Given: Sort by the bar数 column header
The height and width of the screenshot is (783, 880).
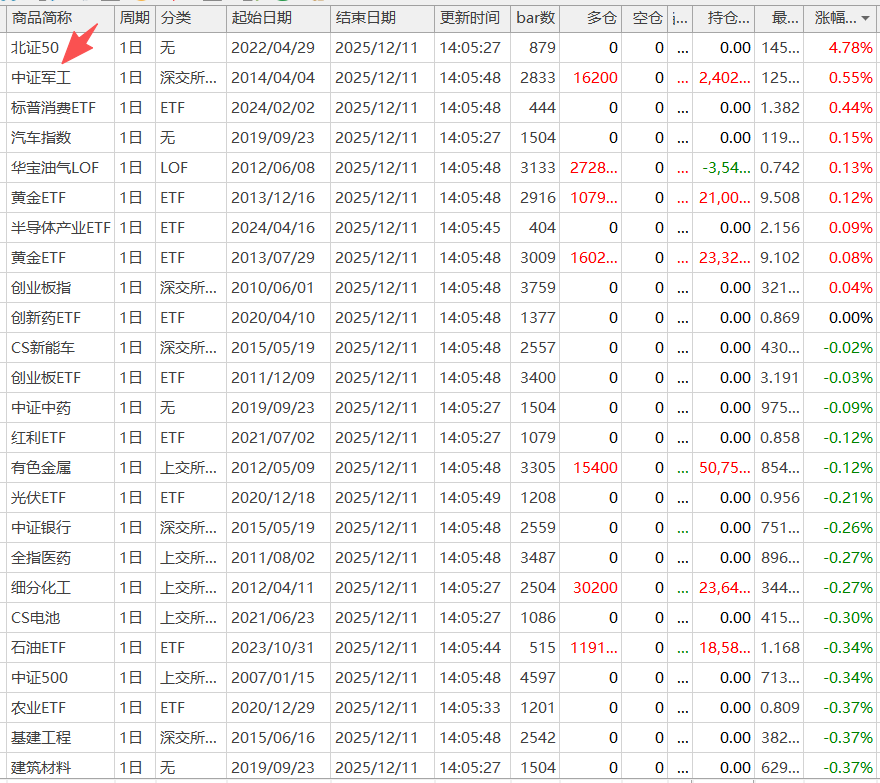Looking at the screenshot, I should coord(535,19).
